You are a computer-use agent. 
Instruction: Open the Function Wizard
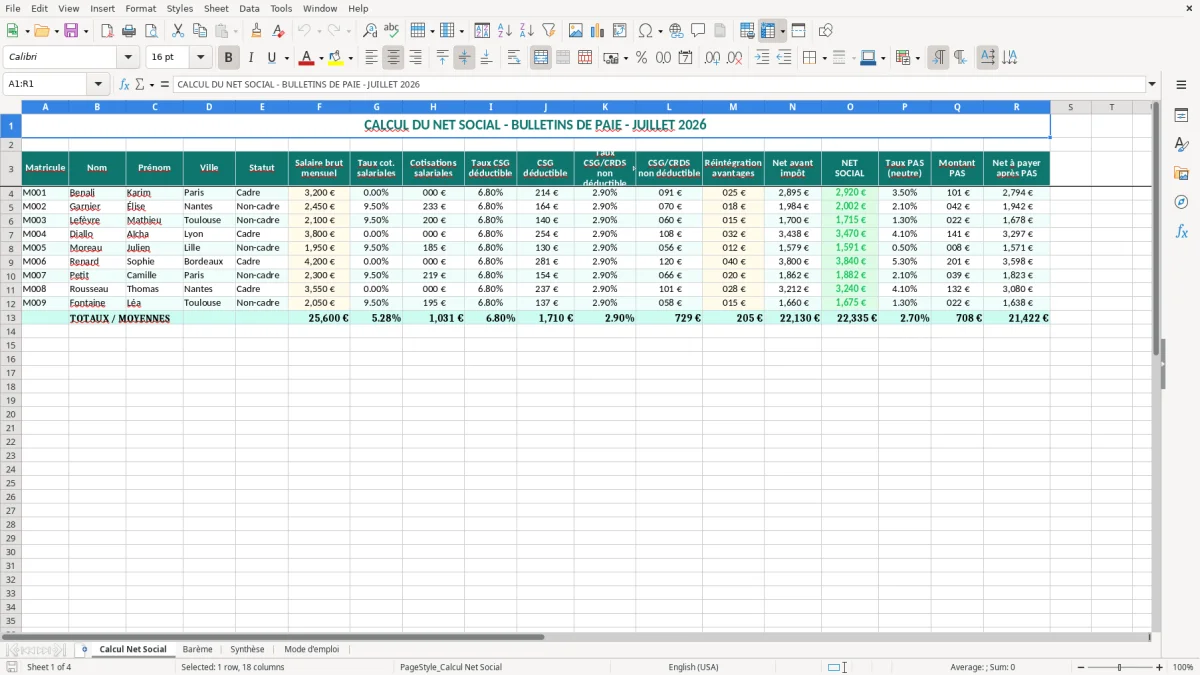pos(125,84)
